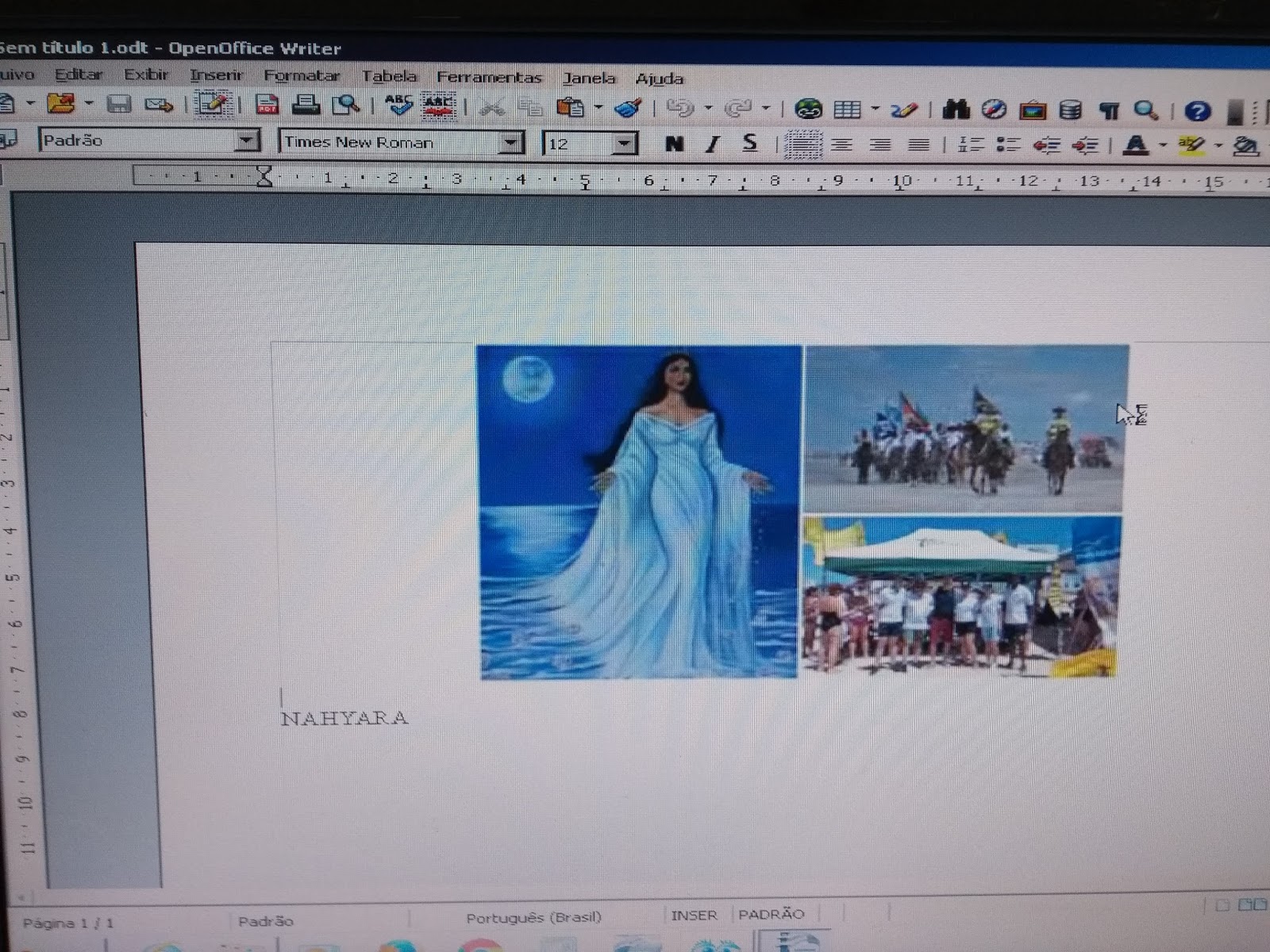This screenshot has width=1270, height=952.
Task: Toggle Numbering list on/off
Action: click(x=970, y=145)
